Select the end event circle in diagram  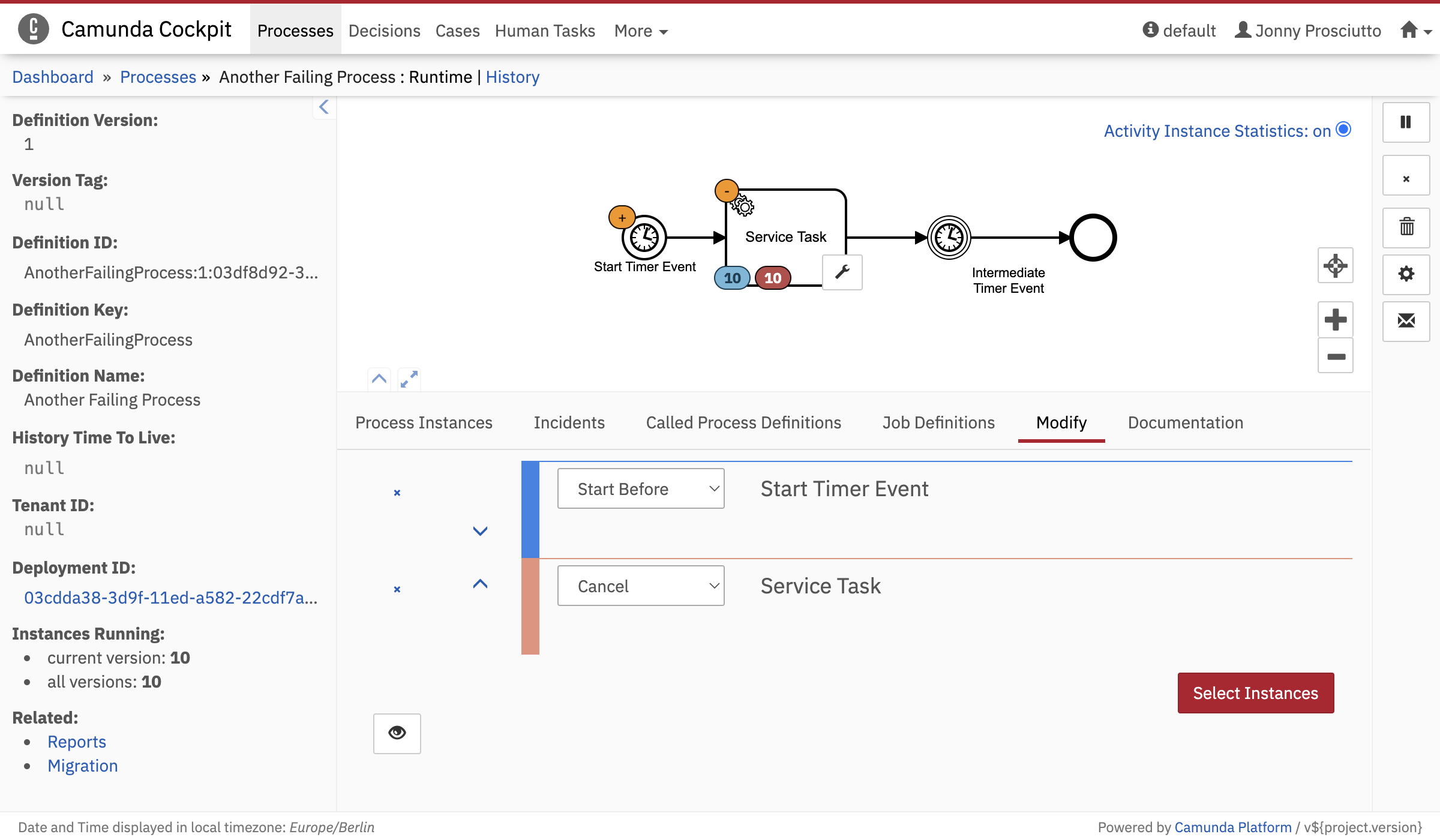tap(1093, 238)
